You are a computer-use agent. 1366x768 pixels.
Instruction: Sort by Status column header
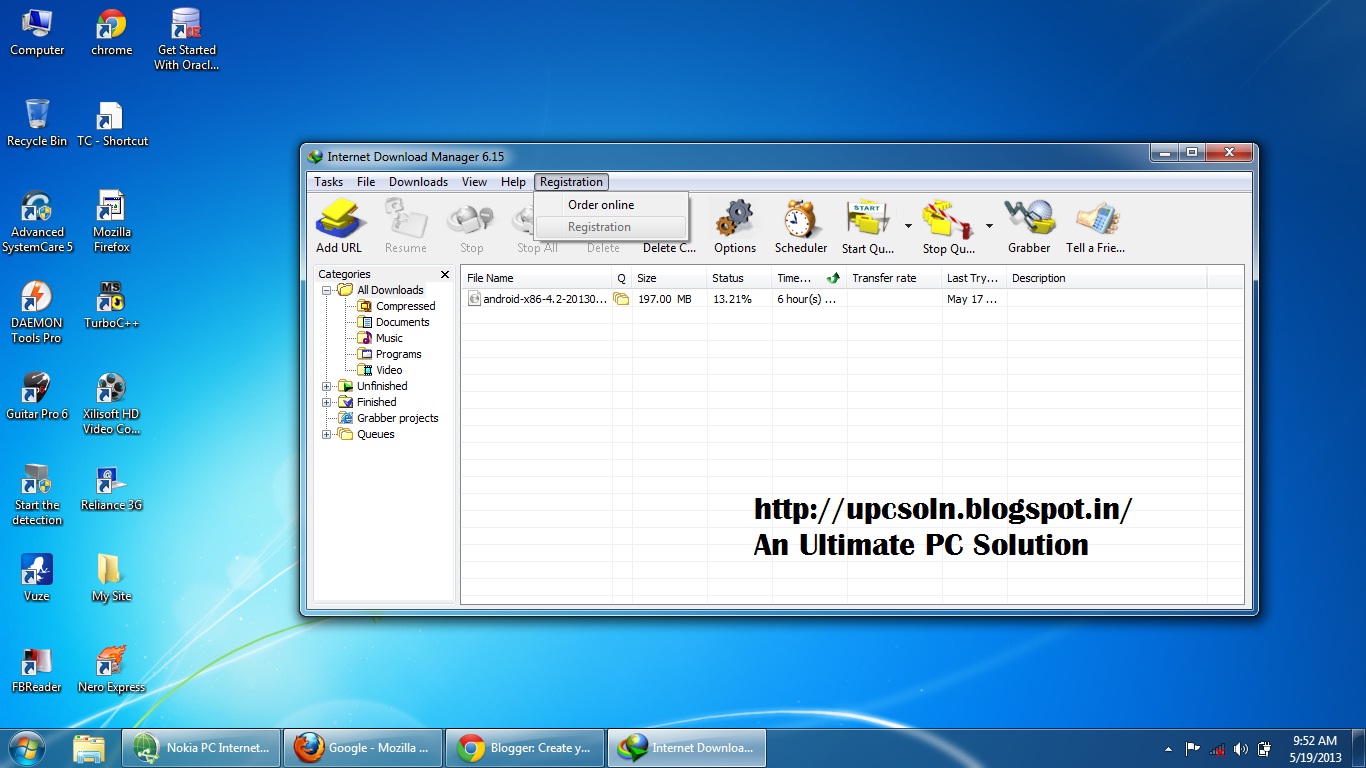point(739,278)
